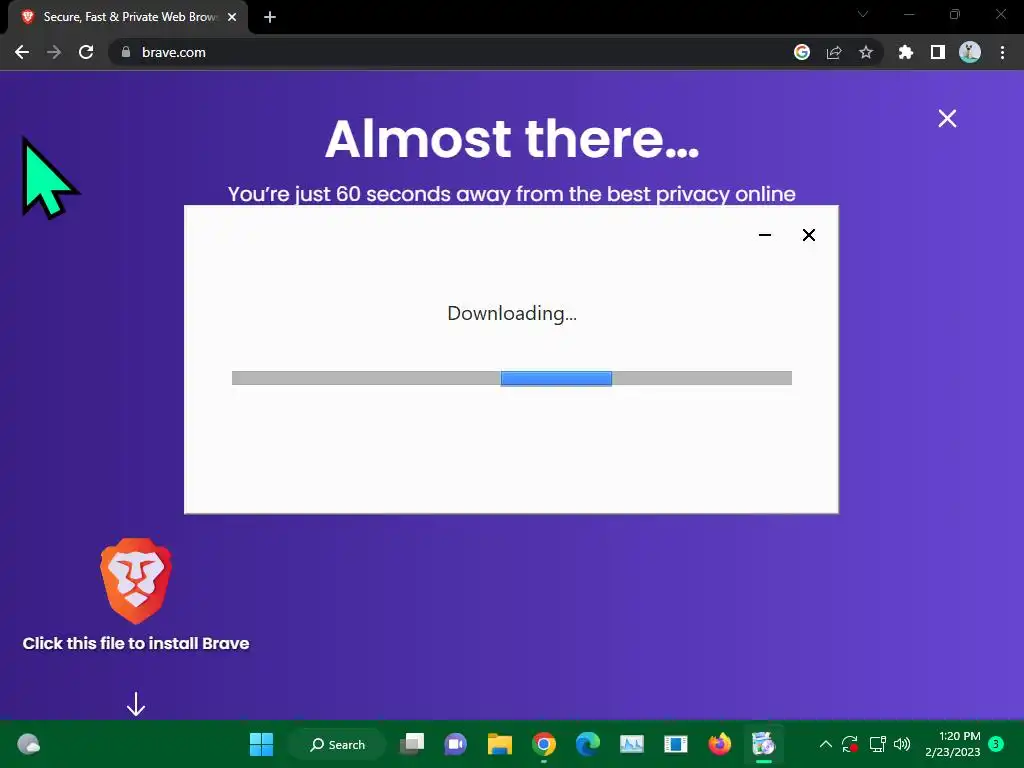
Task: Open the profile avatar menu
Action: [970, 52]
